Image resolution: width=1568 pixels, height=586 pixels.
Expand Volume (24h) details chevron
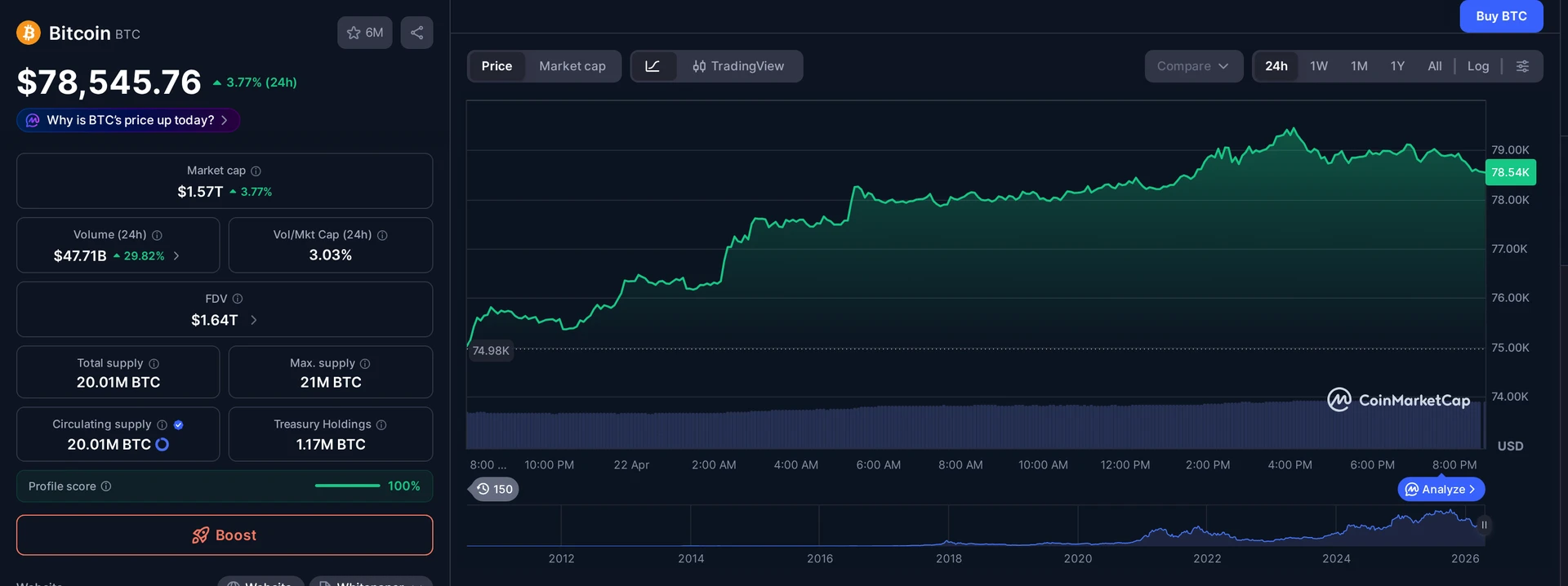click(176, 255)
